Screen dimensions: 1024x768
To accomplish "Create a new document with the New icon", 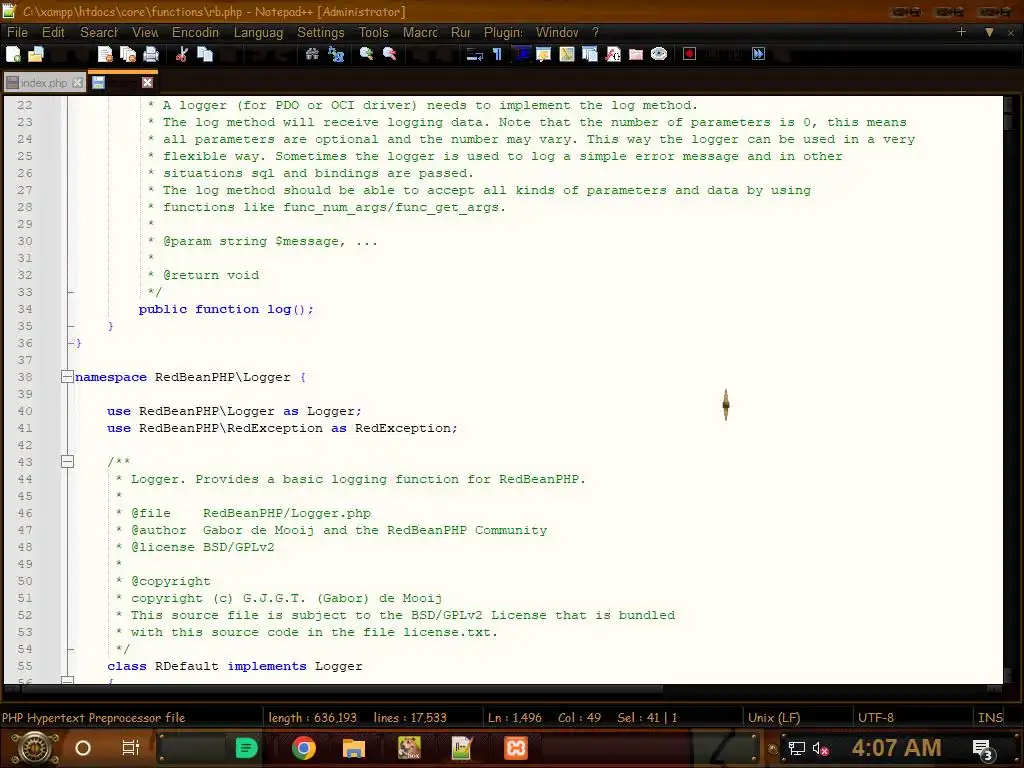I will (x=13, y=54).
